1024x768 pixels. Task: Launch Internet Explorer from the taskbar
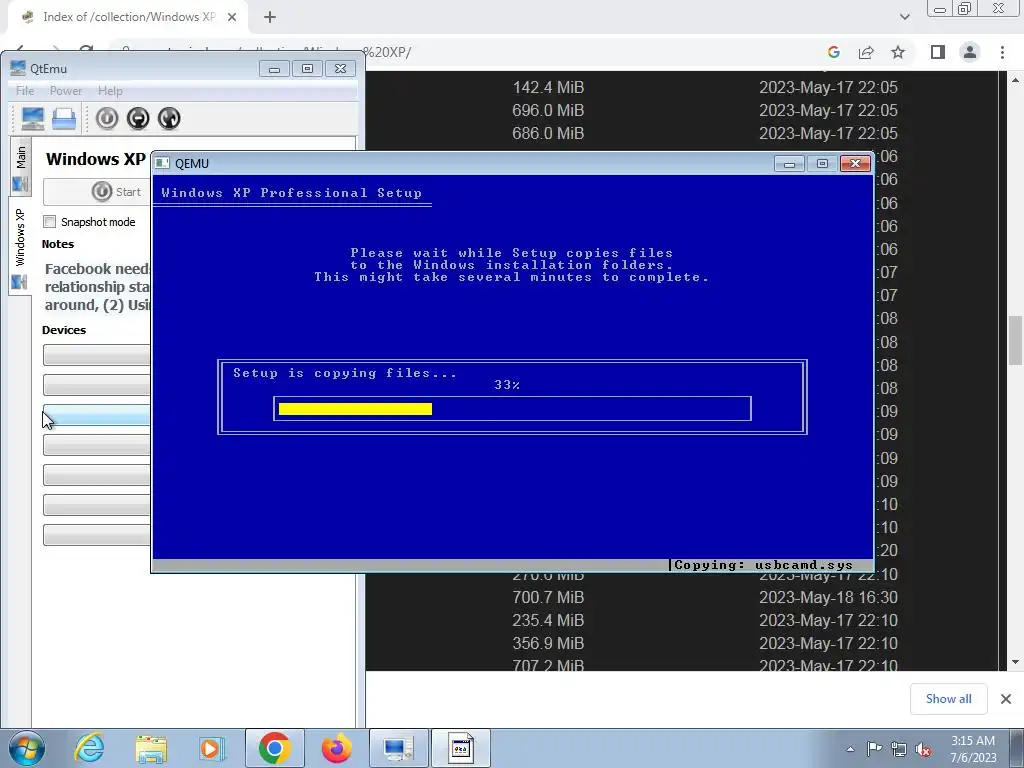89,748
